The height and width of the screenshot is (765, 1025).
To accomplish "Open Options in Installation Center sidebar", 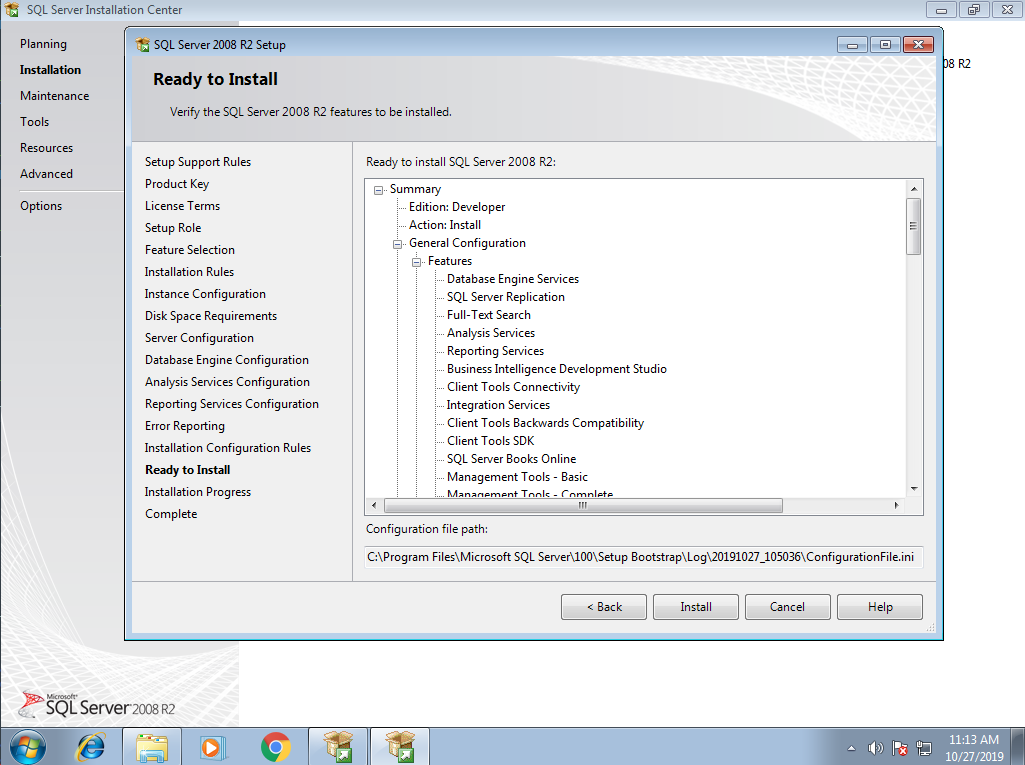I will (x=41, y=206).
